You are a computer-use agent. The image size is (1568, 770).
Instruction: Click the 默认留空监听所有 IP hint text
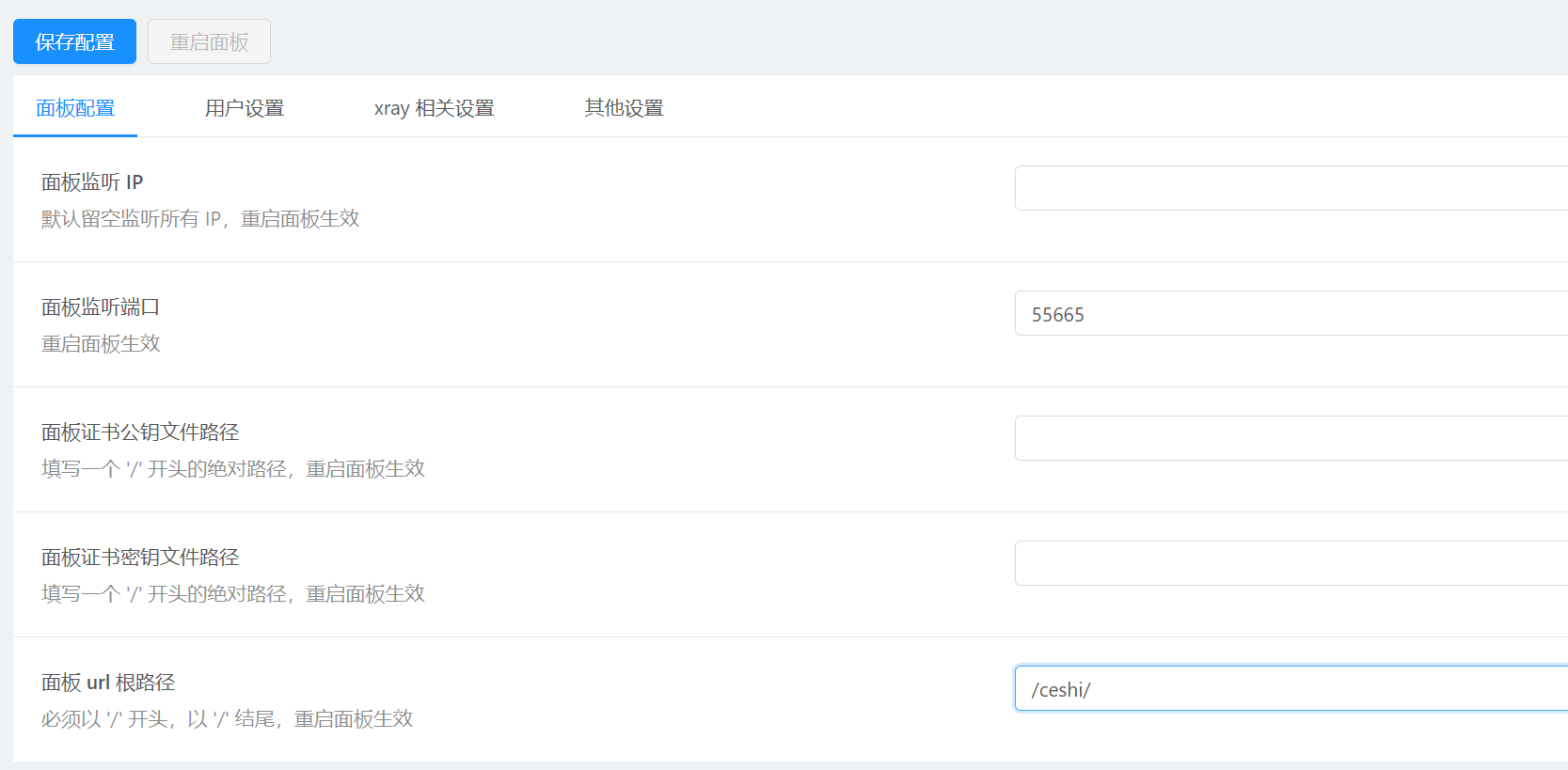[x=200, y=219]
